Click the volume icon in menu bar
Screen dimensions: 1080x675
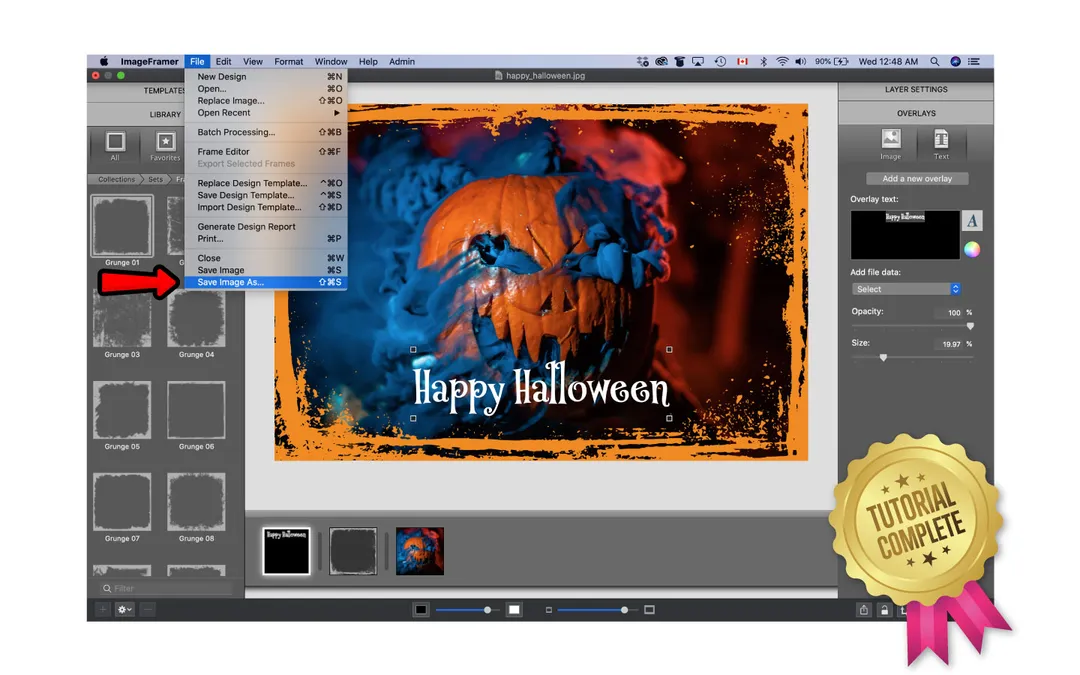800,61
